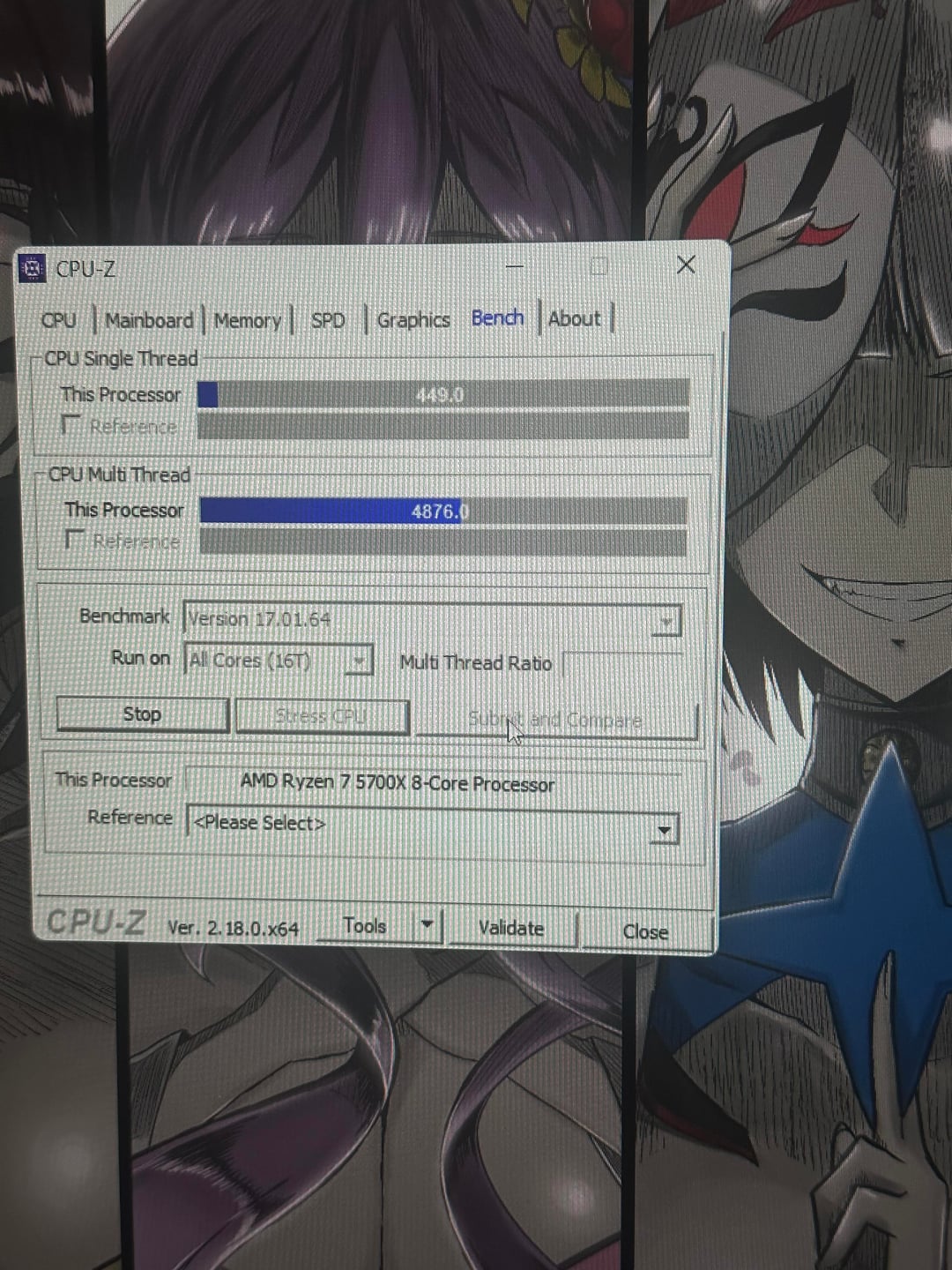The width and height of the screenshot is (952, 1270).
Task: Click the Single Thread reference bar
Action: click(x=443, y=425)
